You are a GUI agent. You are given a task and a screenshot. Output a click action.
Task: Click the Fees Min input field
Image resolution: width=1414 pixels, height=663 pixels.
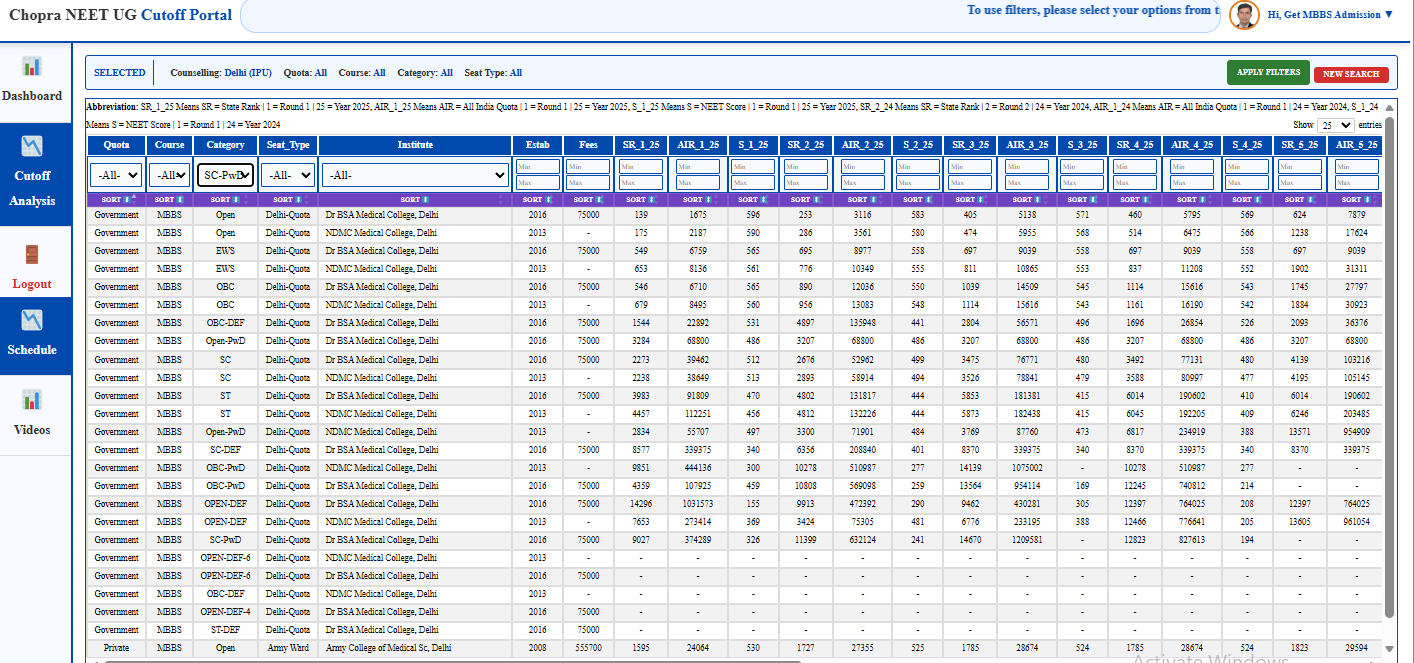click(x=588, y=167)
